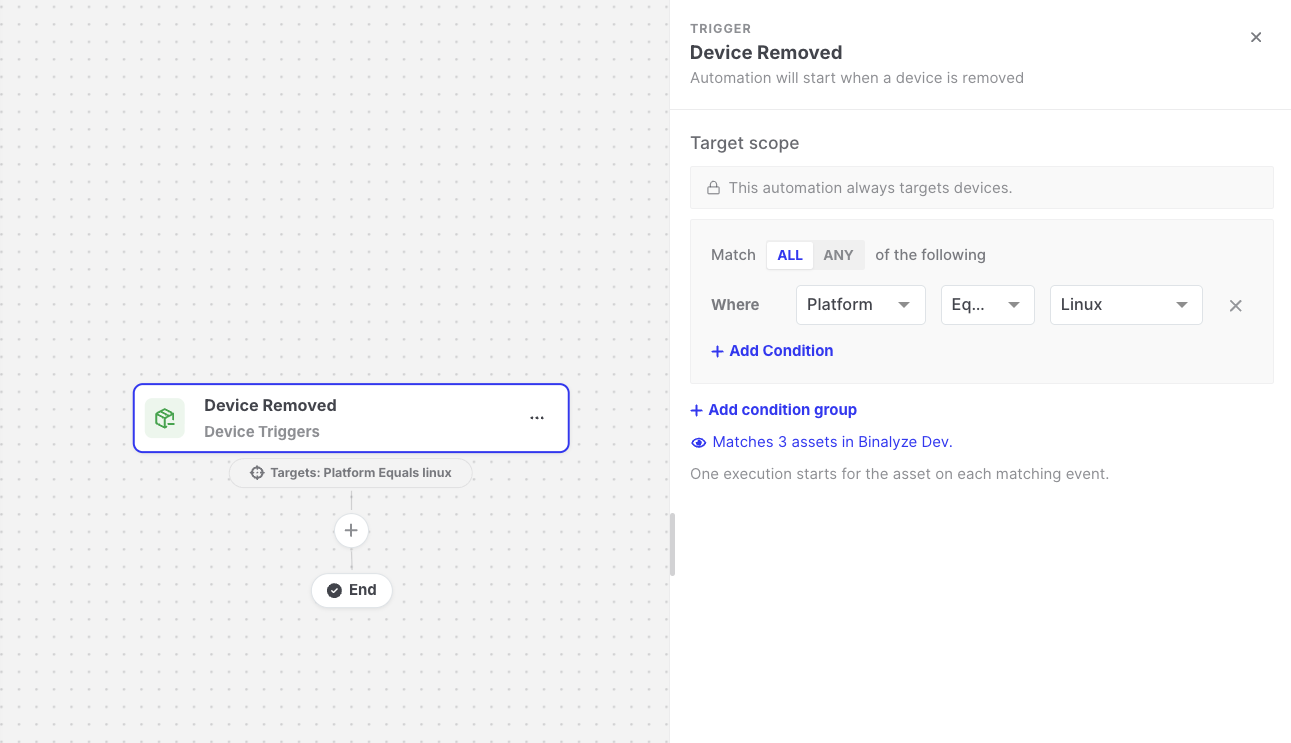Click the Where label in condition row
1291x743 pixels.
coord(735,305)
